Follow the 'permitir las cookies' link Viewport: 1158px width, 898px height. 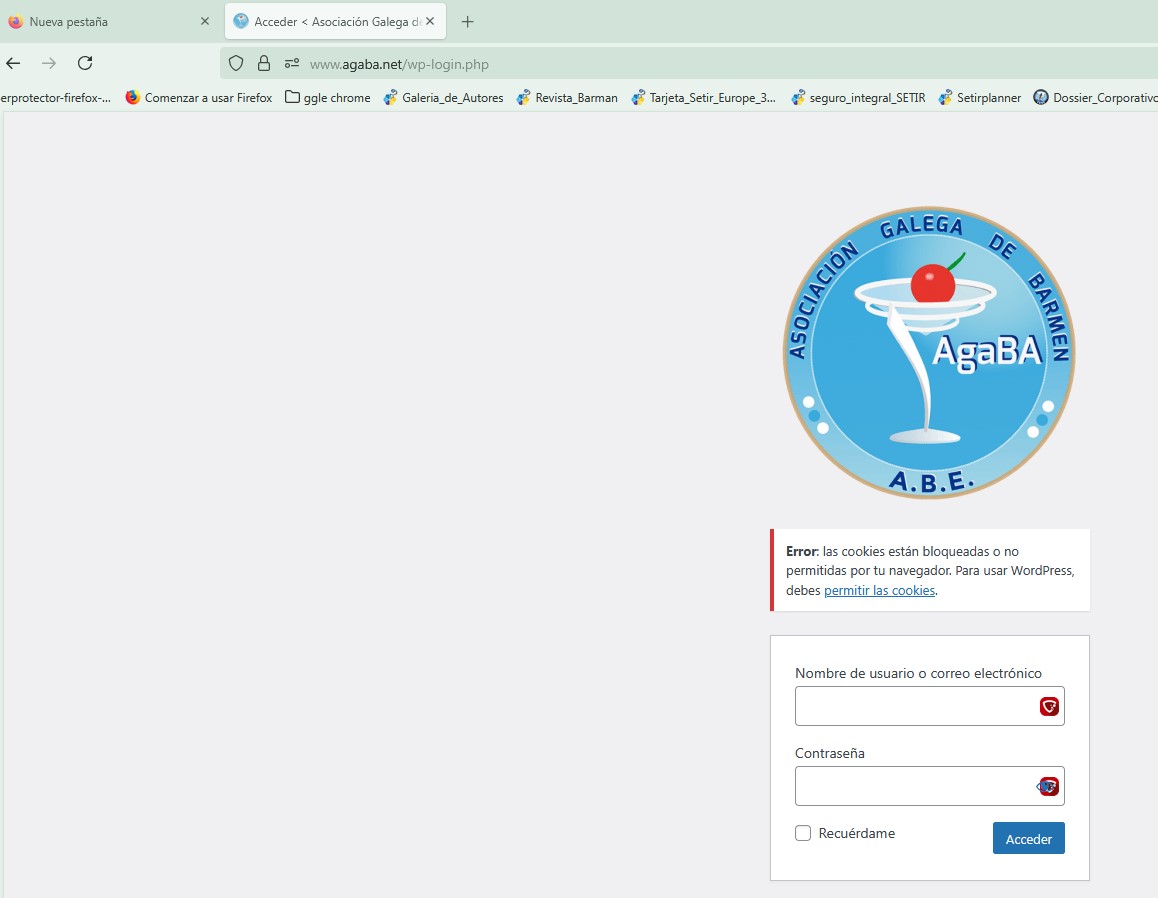click(x=879, y=591)
